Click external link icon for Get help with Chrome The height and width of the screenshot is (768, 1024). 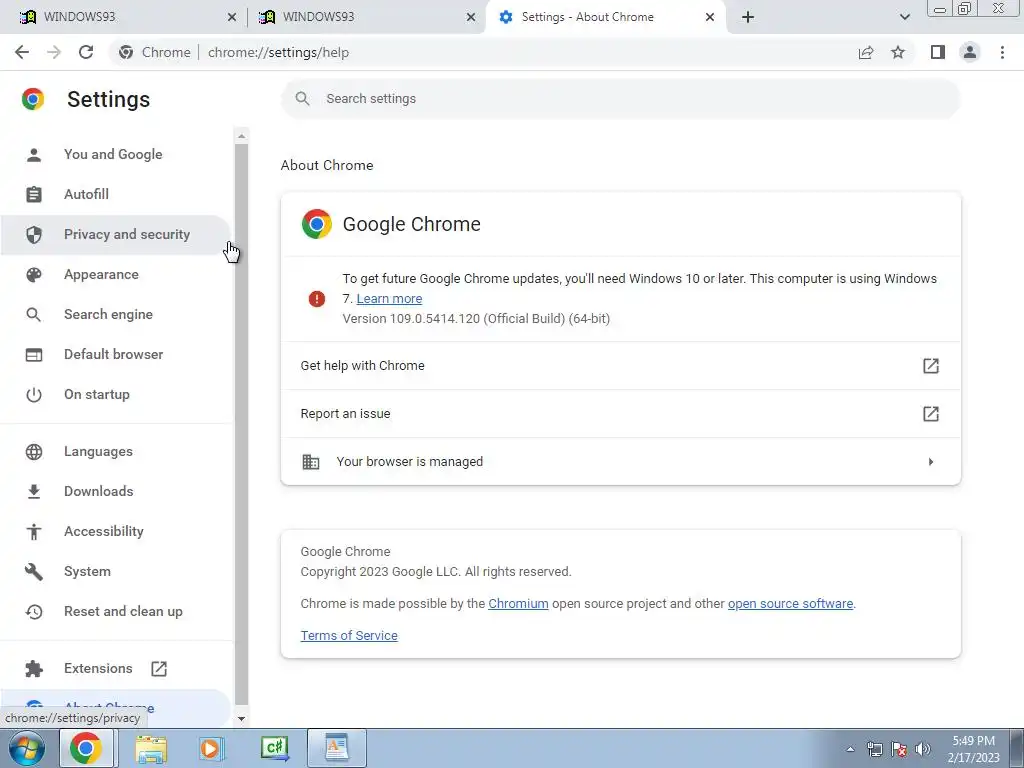(931, 366)
